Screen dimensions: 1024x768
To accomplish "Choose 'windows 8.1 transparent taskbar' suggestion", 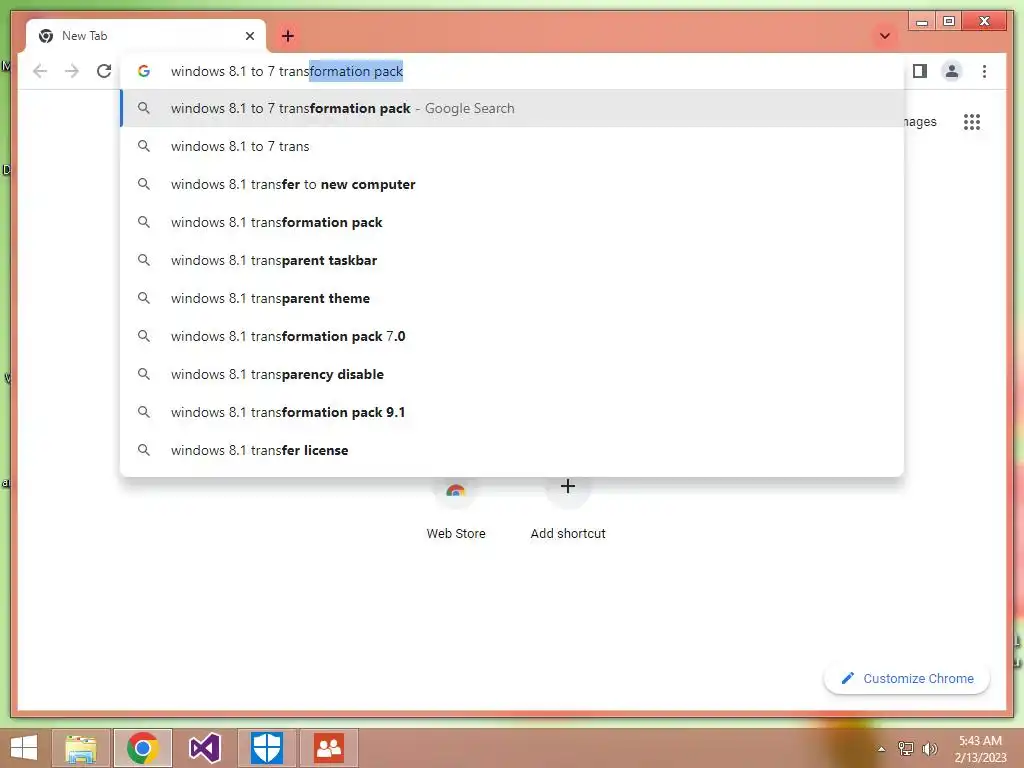I will pos(512,260).
